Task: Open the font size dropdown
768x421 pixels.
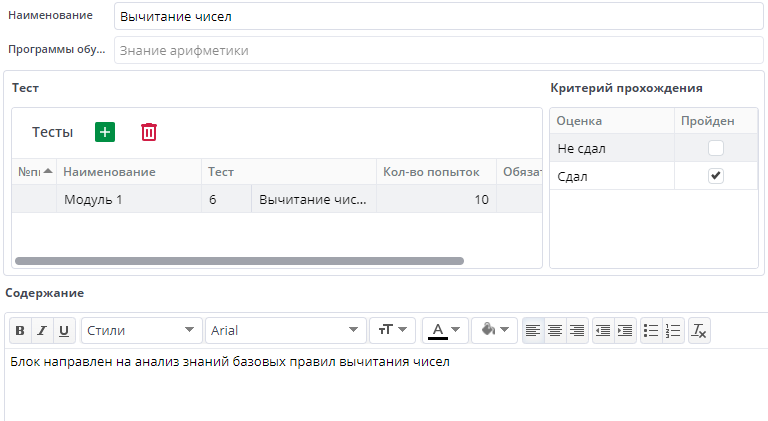Action: click(x=392, y=330)
